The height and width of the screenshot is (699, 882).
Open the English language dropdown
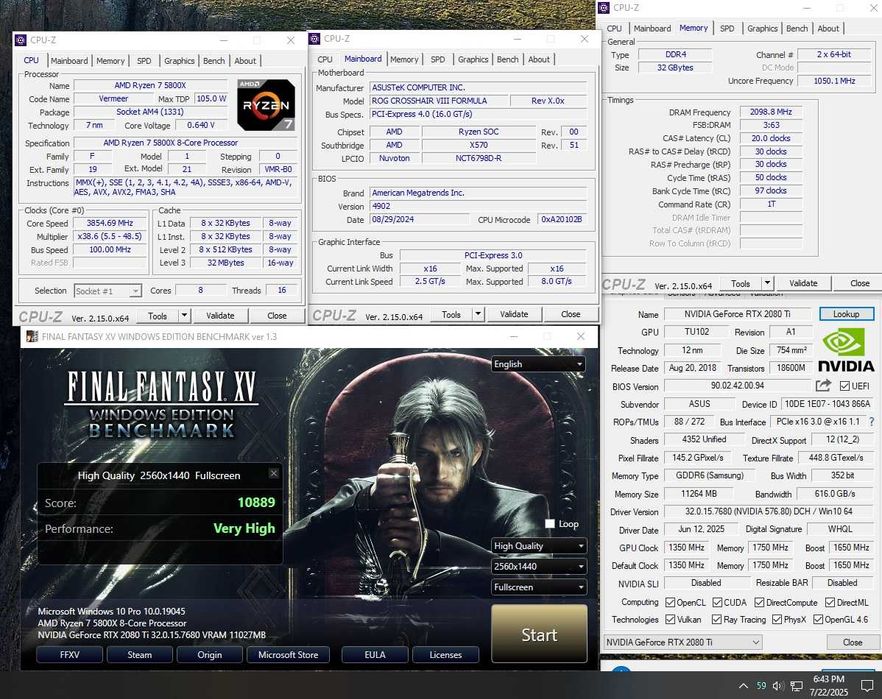tap(538, 364)
